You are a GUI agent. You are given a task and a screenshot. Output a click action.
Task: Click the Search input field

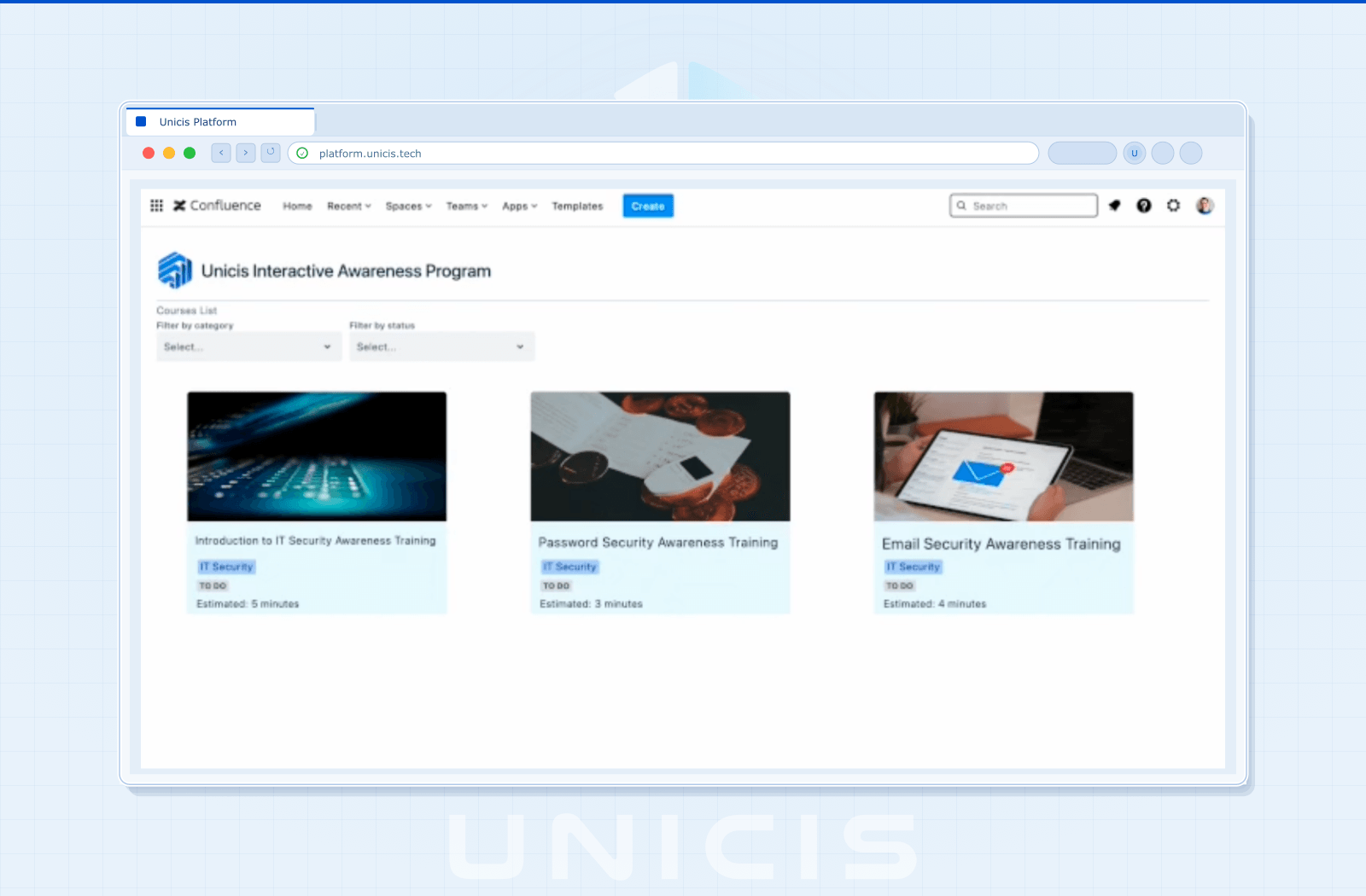click(1024, 206)
